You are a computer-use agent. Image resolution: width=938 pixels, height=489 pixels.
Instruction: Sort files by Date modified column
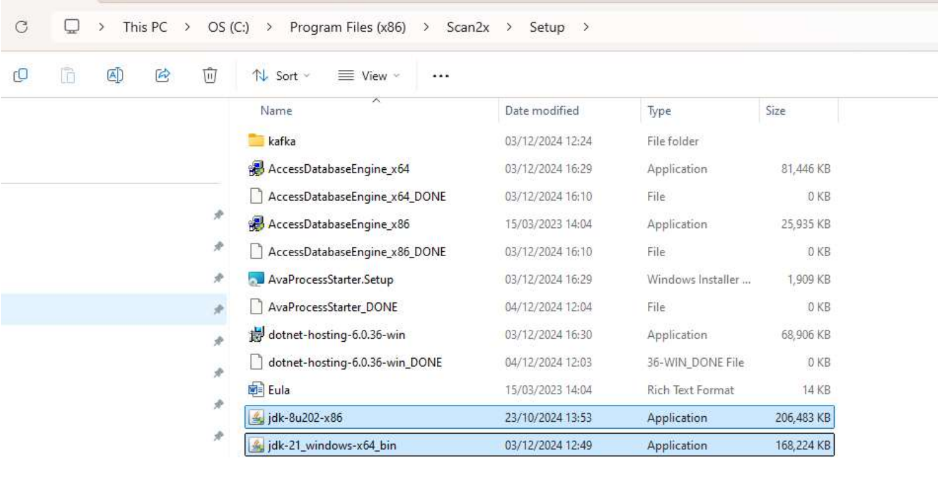tap(541, 111)
